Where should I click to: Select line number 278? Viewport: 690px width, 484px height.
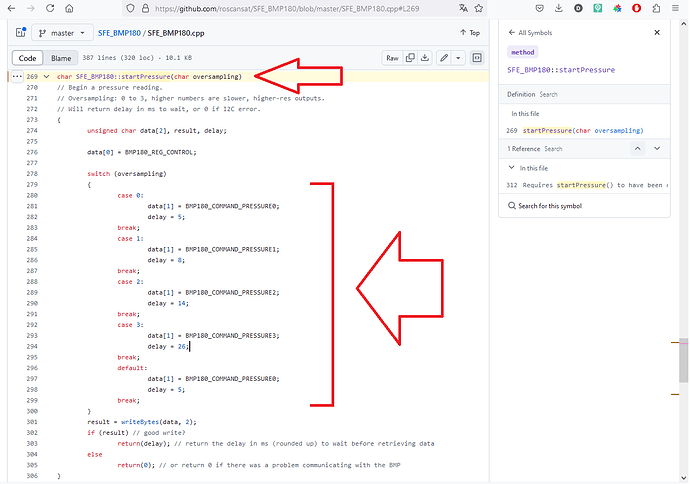point(32,174)
